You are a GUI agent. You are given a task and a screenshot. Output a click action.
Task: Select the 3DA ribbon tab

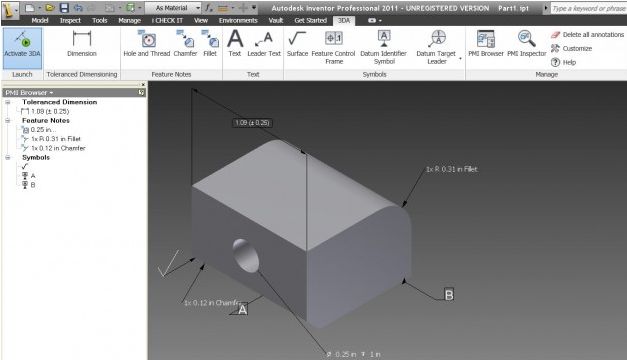(x=343, y=20)
